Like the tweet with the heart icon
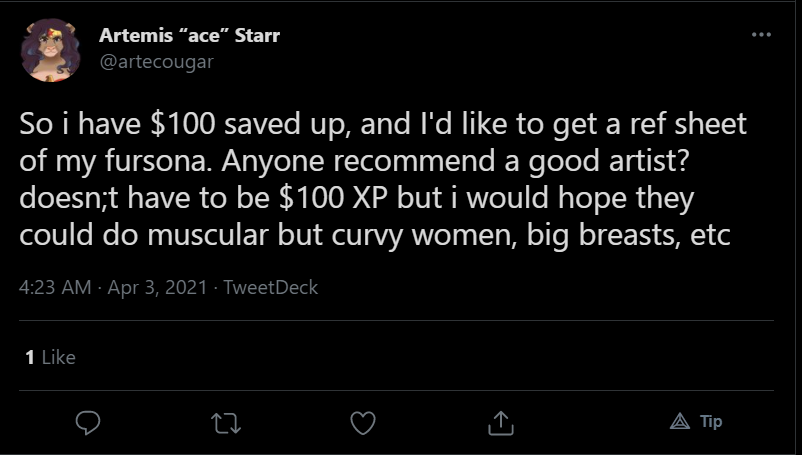The width and height of the screenshot is (802, 455). tap(363, 423)
